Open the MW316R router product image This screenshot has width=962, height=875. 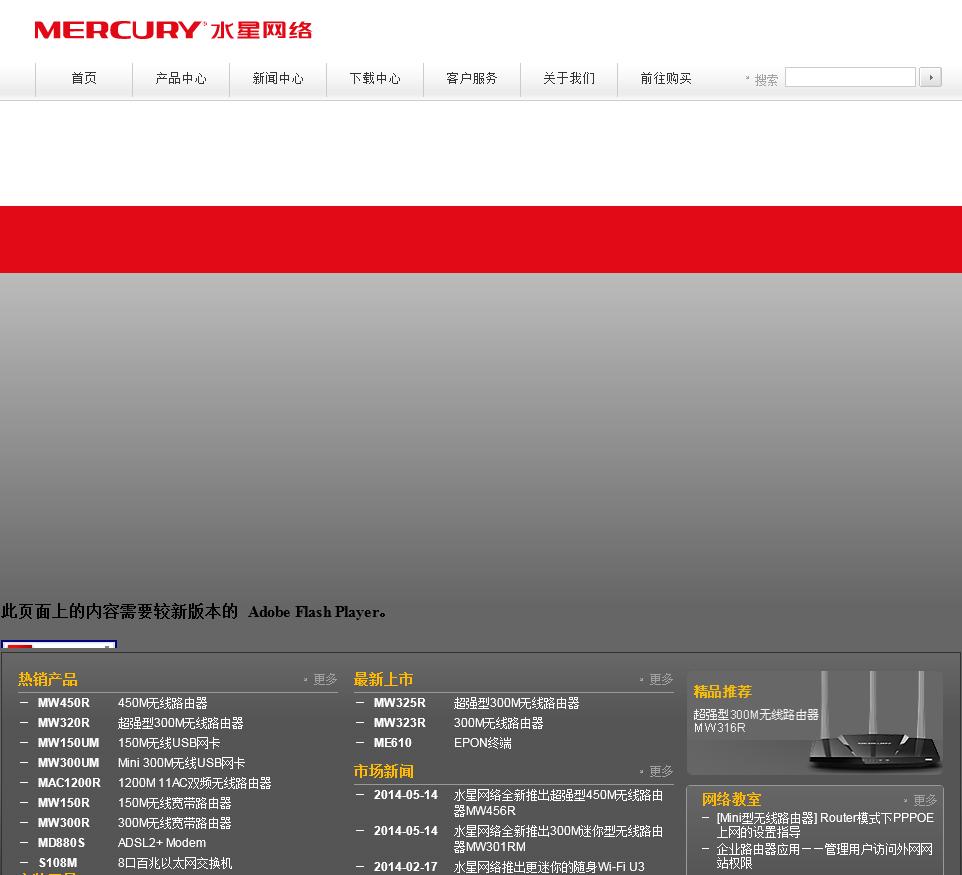click(x=874, y=723)
